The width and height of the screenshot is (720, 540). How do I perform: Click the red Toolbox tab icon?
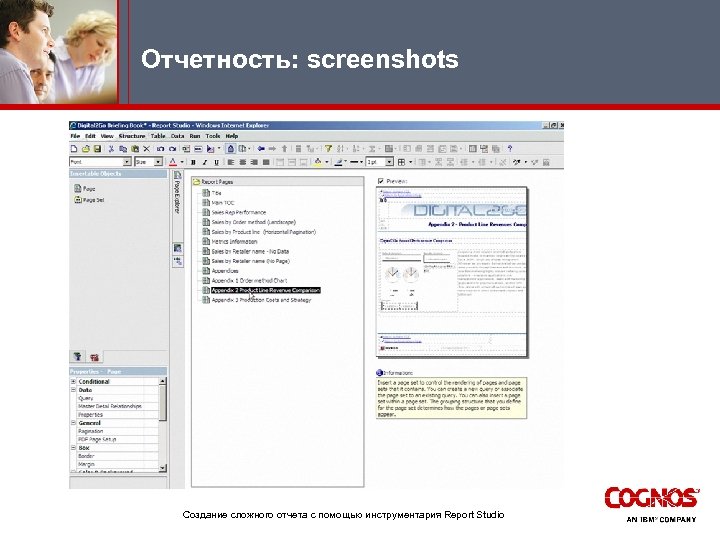pyautogui.click(x=95, y=357)
